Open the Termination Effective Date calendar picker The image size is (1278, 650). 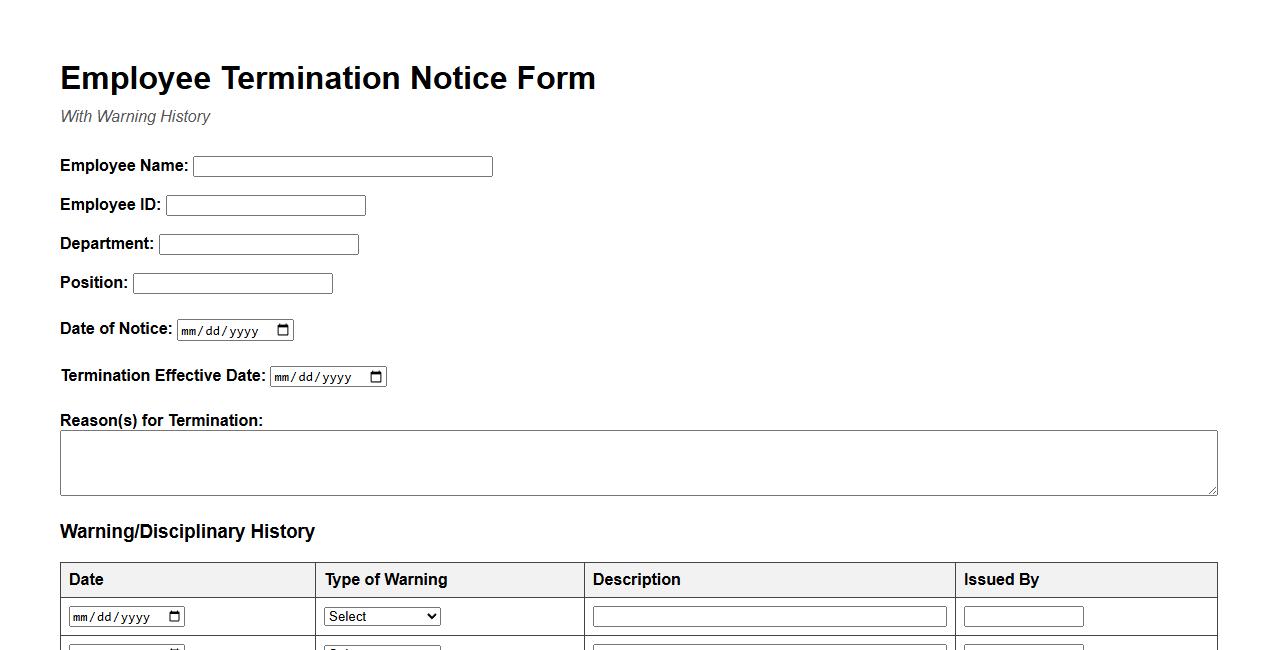pyautogui.click(x=375, y=376)
